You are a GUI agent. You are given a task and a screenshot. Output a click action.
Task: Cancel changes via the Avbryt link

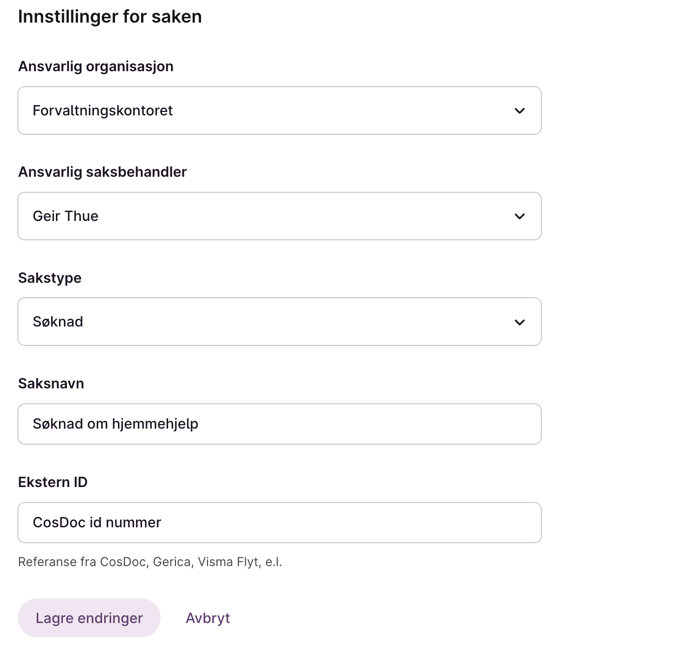[x=208, y=618]
